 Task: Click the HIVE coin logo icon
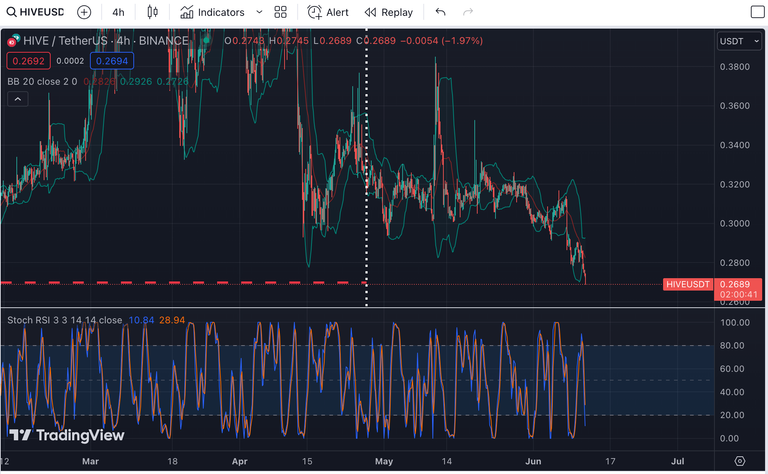tap(13, 41)
